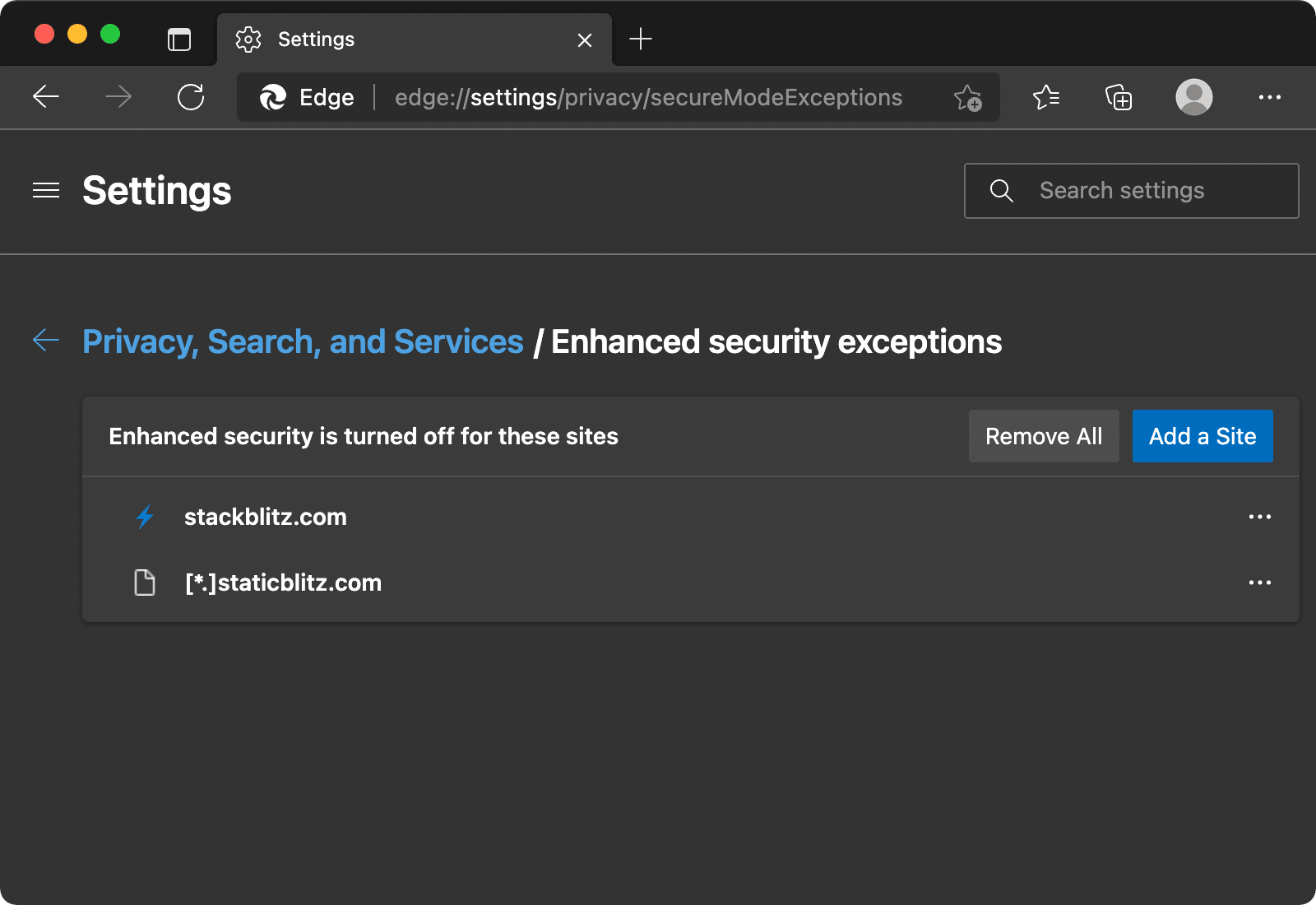This screenshot has height=905, width=1316.
Task: Click the tab overview icon beside traffic lights
Action: tap(179, 39)
